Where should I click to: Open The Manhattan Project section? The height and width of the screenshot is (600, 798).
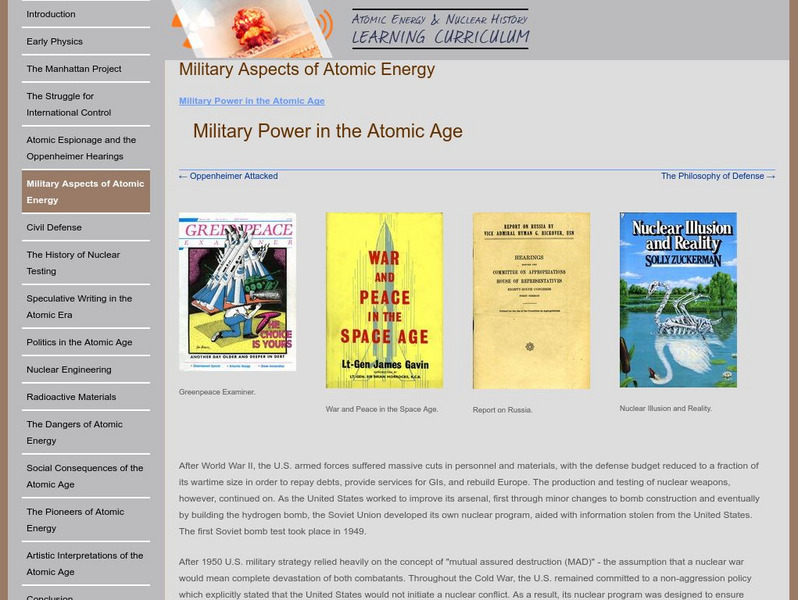click(x=86, y=69)
